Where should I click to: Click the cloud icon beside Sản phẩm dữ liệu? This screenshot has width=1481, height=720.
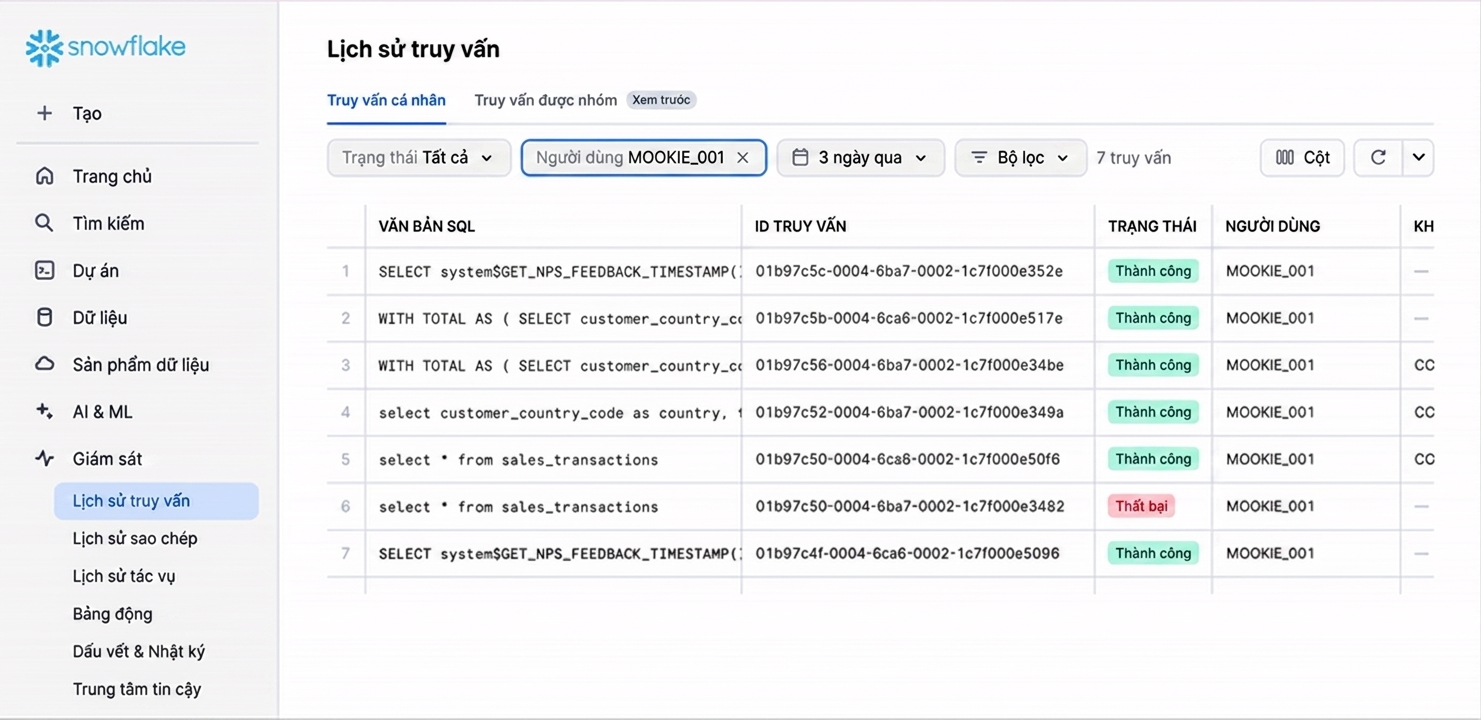click(44, 364)
